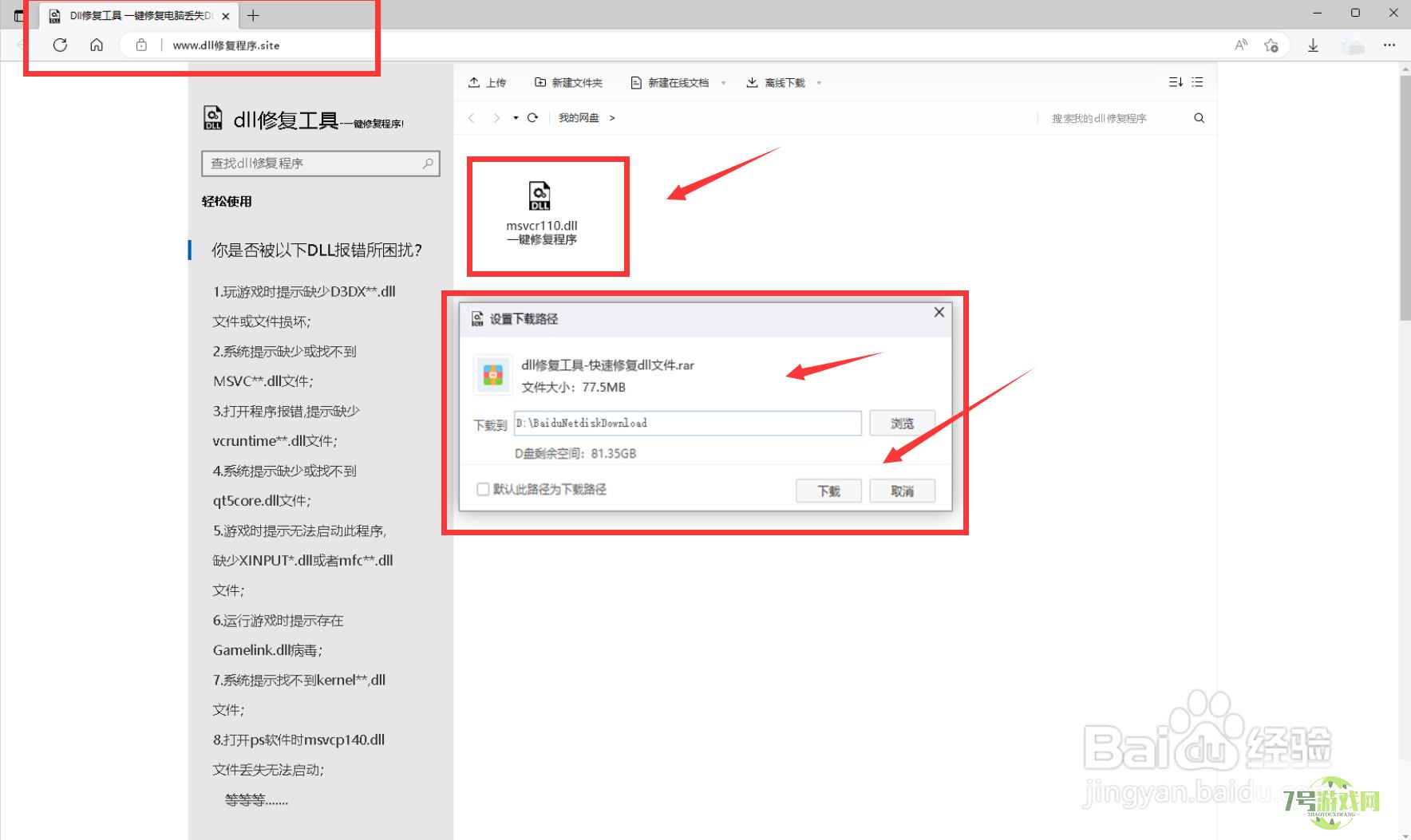Reload the page with refresh icon
Screen dimensions: 1411x840
[x=60, y=45]
